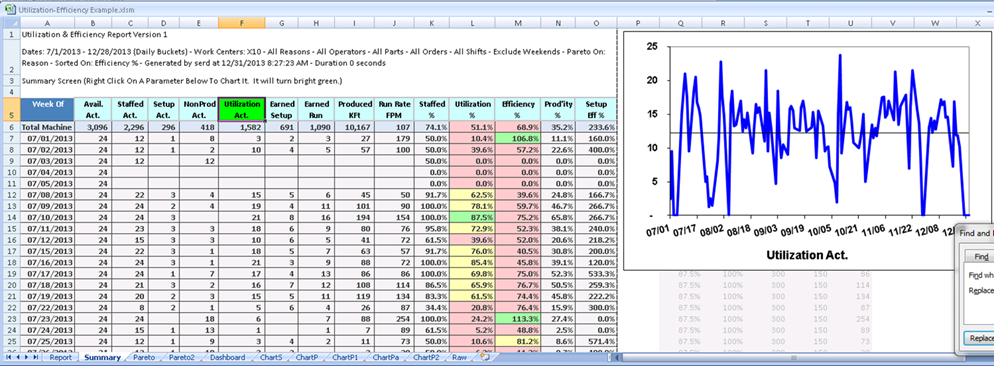This screenshot has width=994, height=366.
Task: Click the row 6 Total Machine header
Action: coord(10,127)
